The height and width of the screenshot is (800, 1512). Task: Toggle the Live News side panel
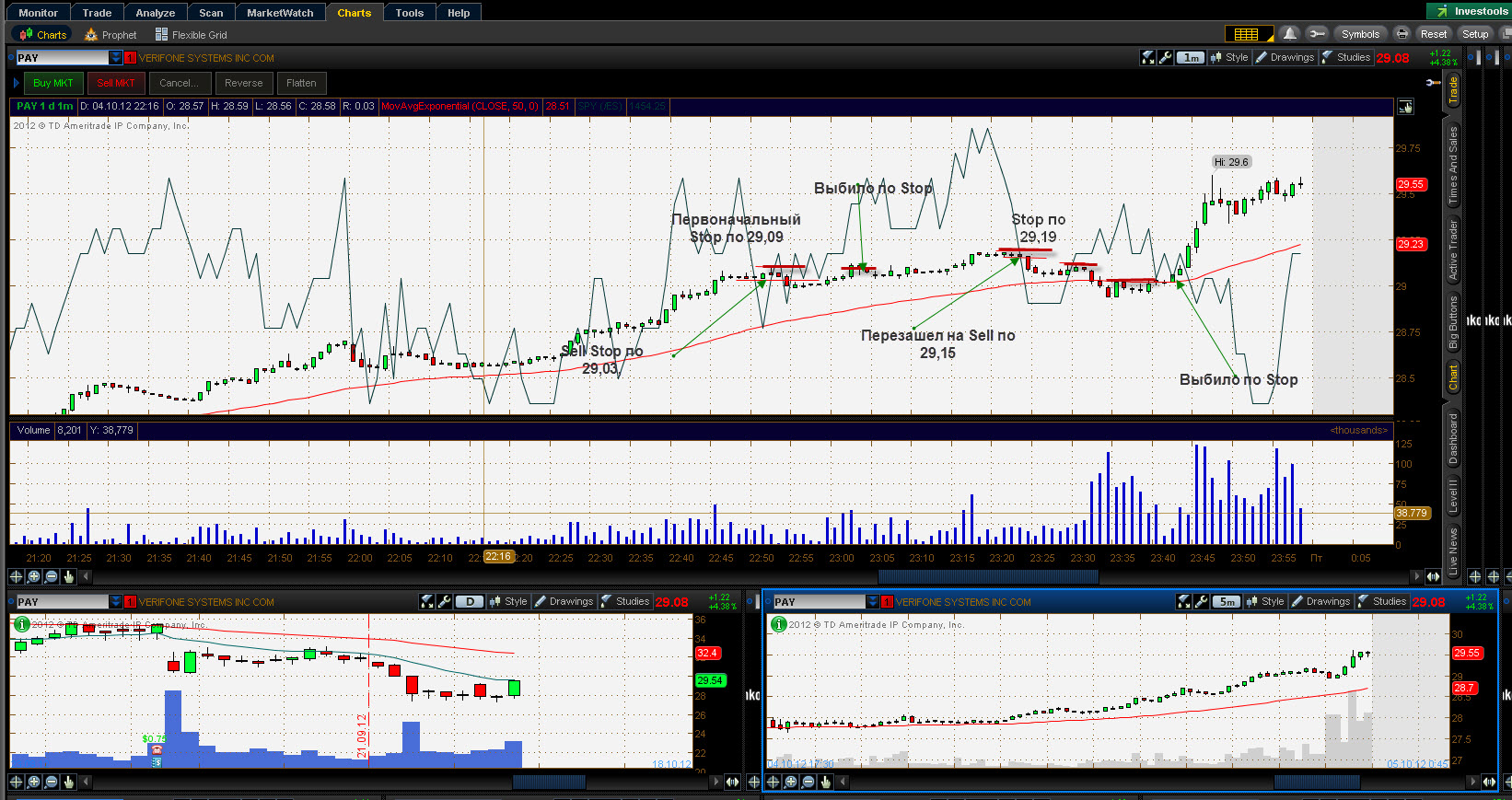[1453, 551]
